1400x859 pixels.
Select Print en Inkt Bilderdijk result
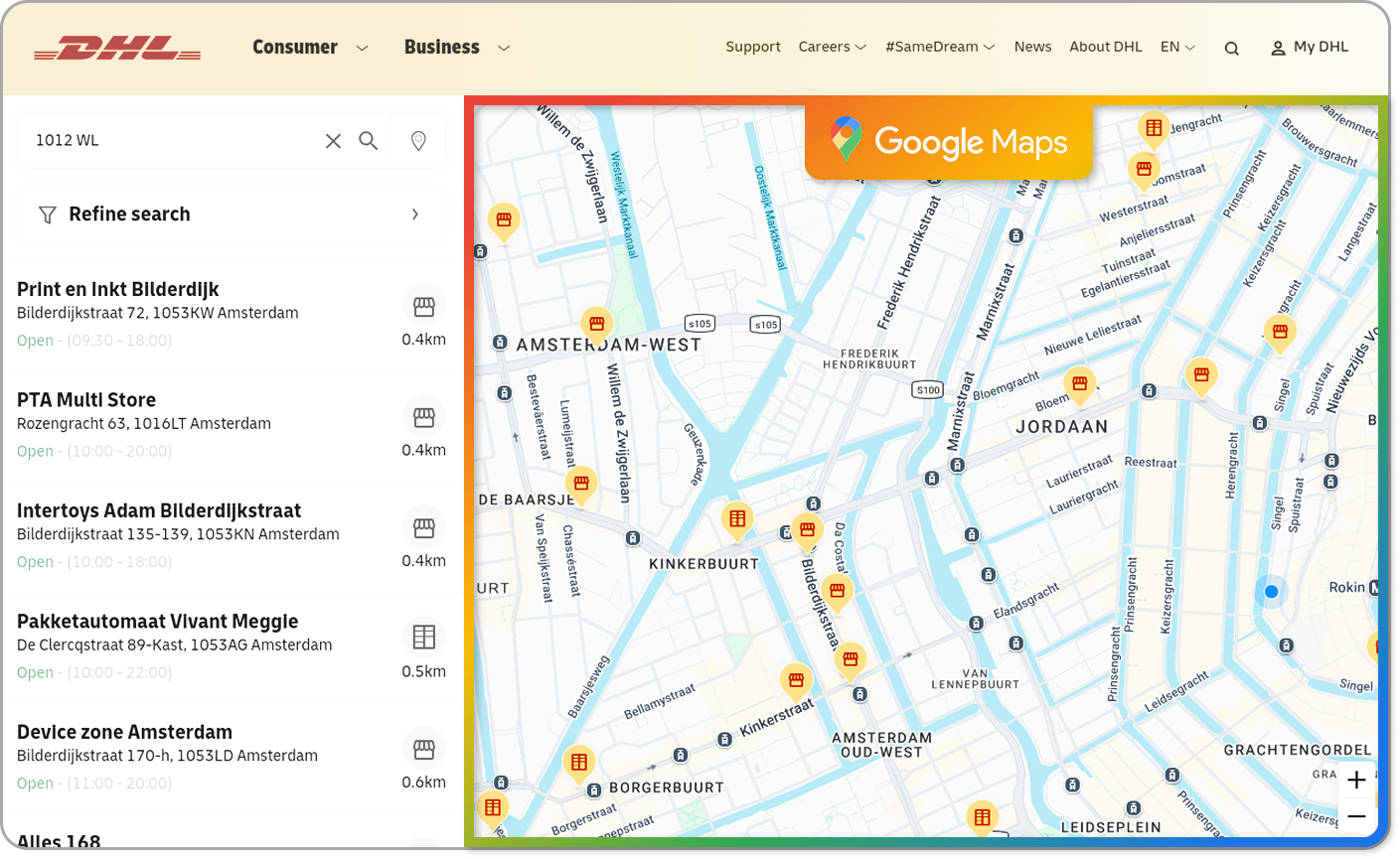(x=232, y=315)
